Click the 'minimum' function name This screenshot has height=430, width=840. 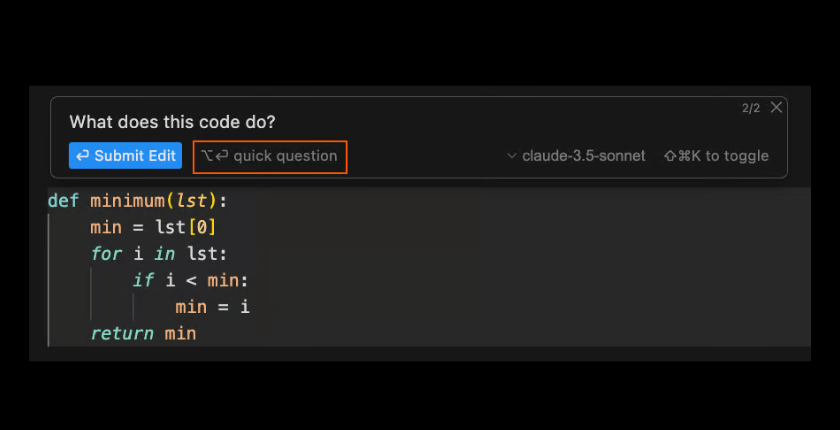click(127, 200)
